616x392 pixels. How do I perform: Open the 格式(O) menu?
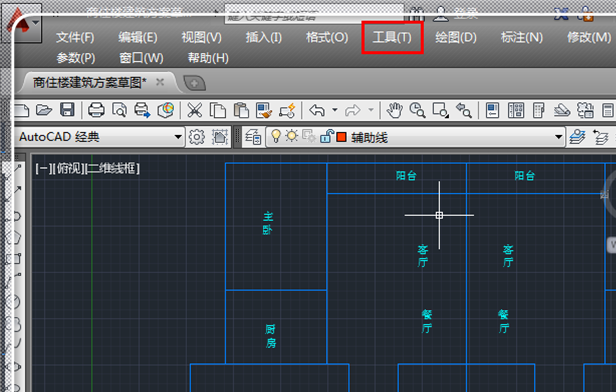pyautogui.click(x=327, y=38)
